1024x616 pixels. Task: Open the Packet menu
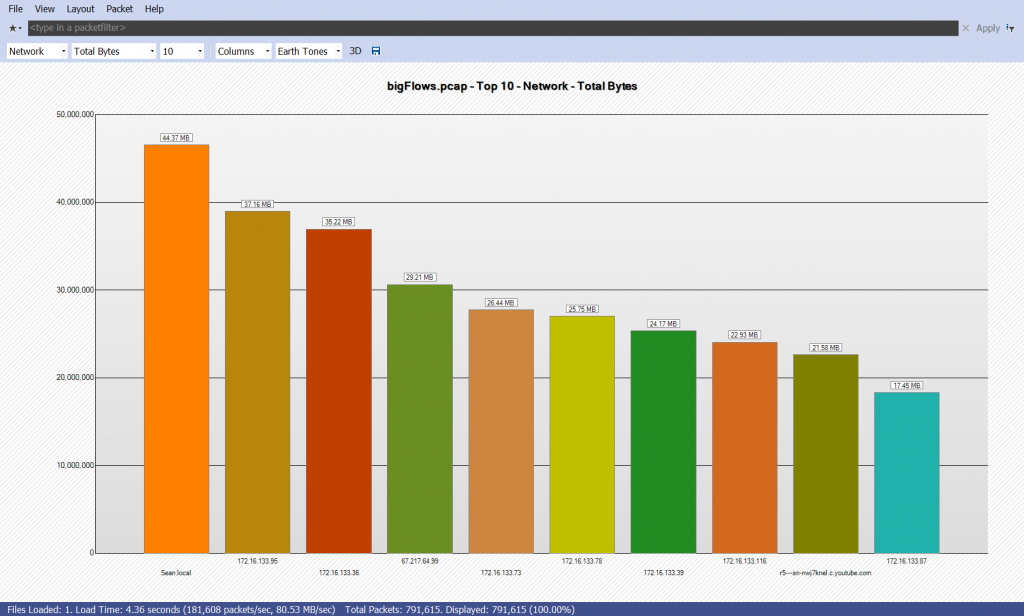(119, 8)
